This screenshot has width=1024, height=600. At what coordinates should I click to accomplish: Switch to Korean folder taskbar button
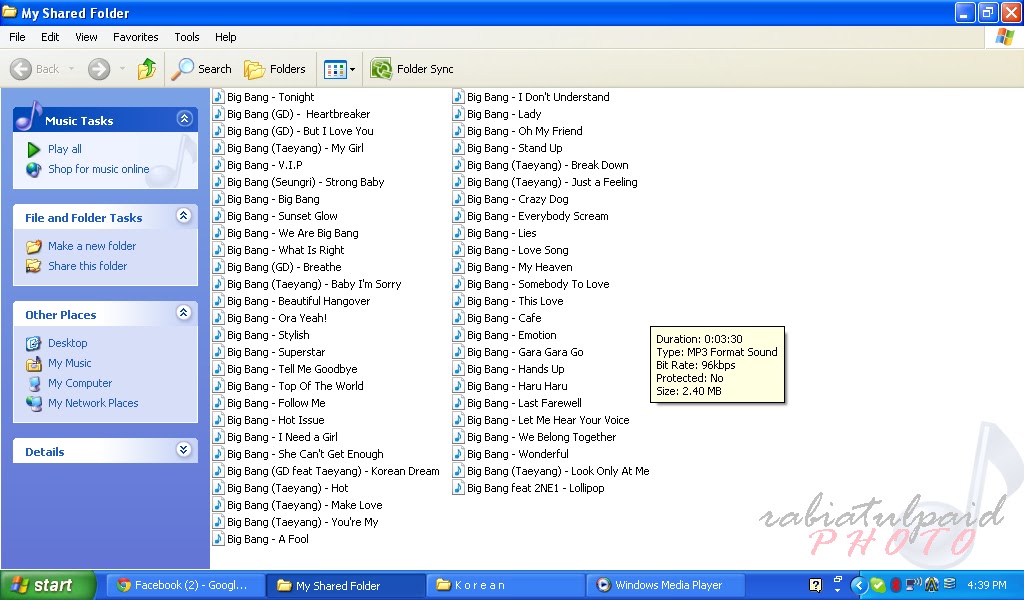pyautogui.click(x=505, y=585)
